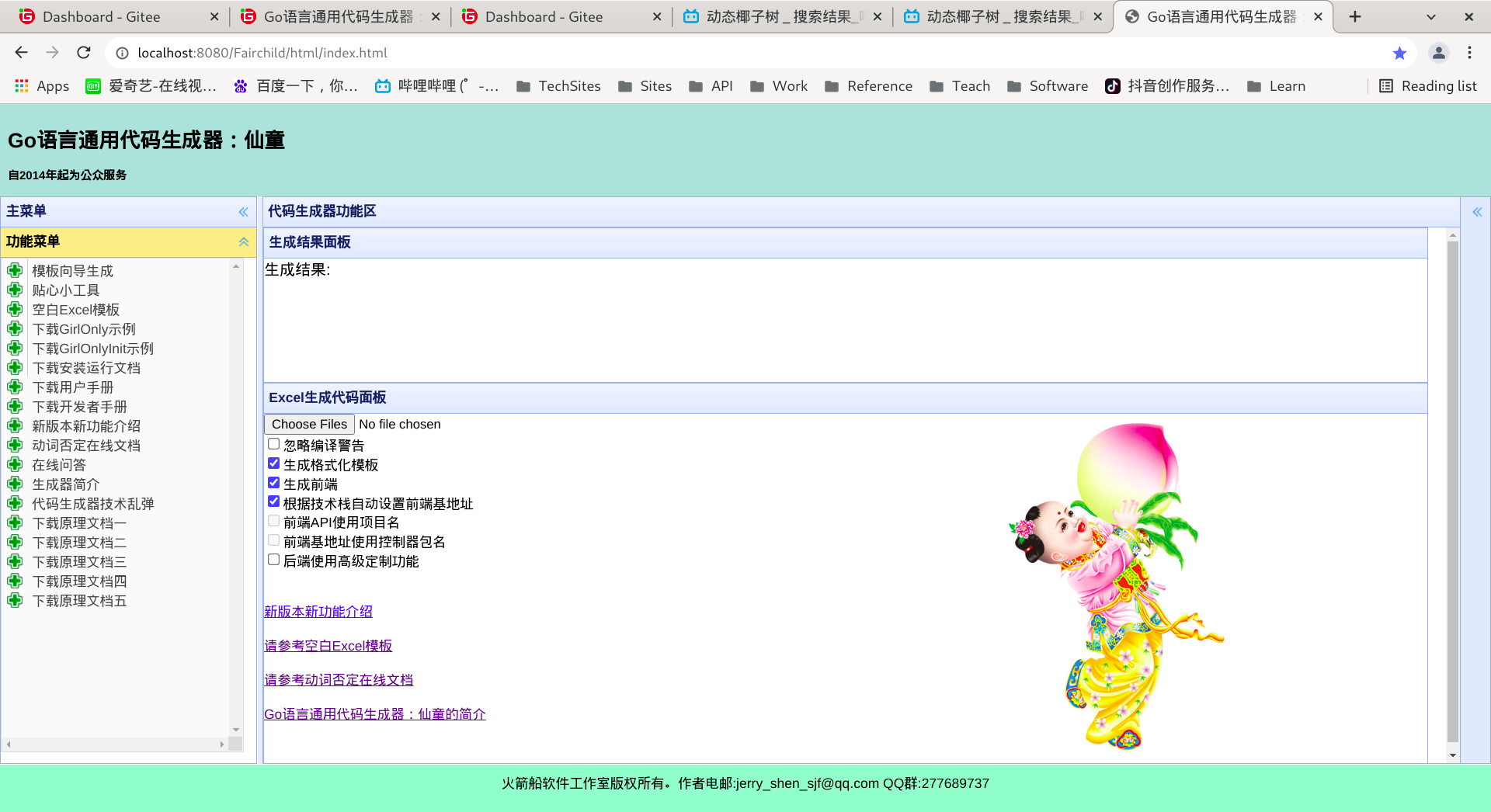Open the Reference bookmark folder
Image resolution: width=1491 pixels, height=812 pixels.
(x=868, y=86)
